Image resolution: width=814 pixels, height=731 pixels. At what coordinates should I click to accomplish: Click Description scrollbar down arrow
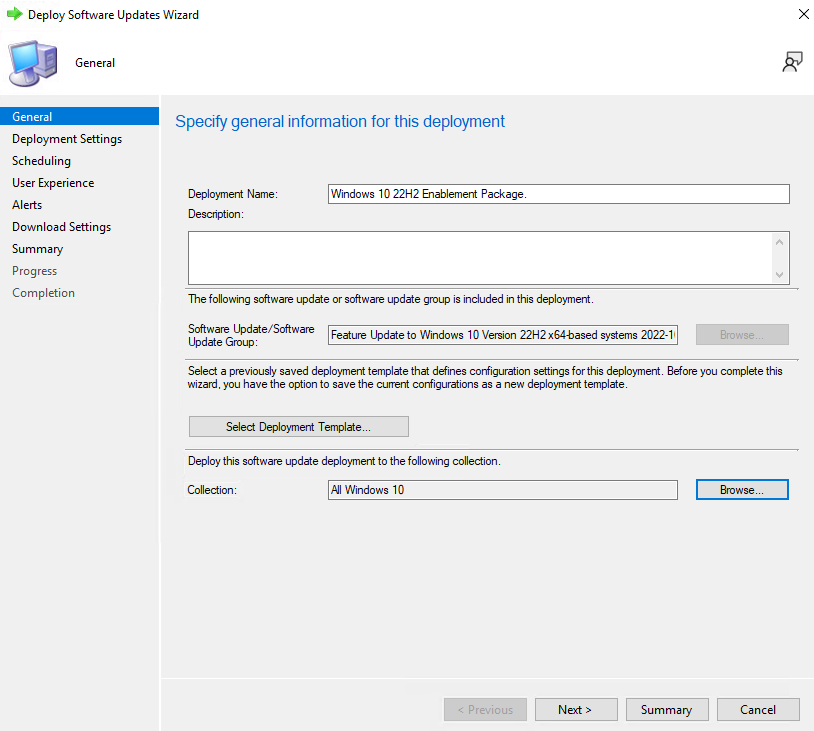[x=779, y=275]
